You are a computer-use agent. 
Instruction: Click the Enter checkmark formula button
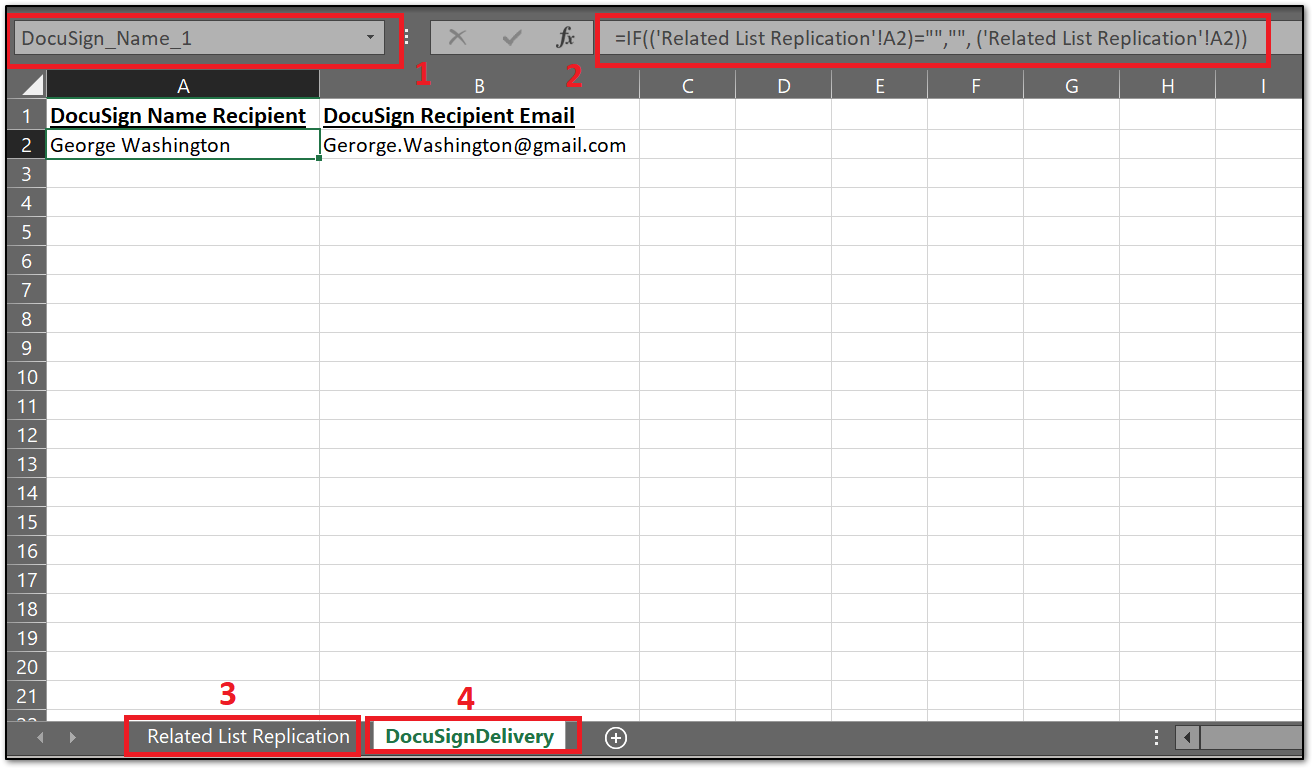pos(512,38)
